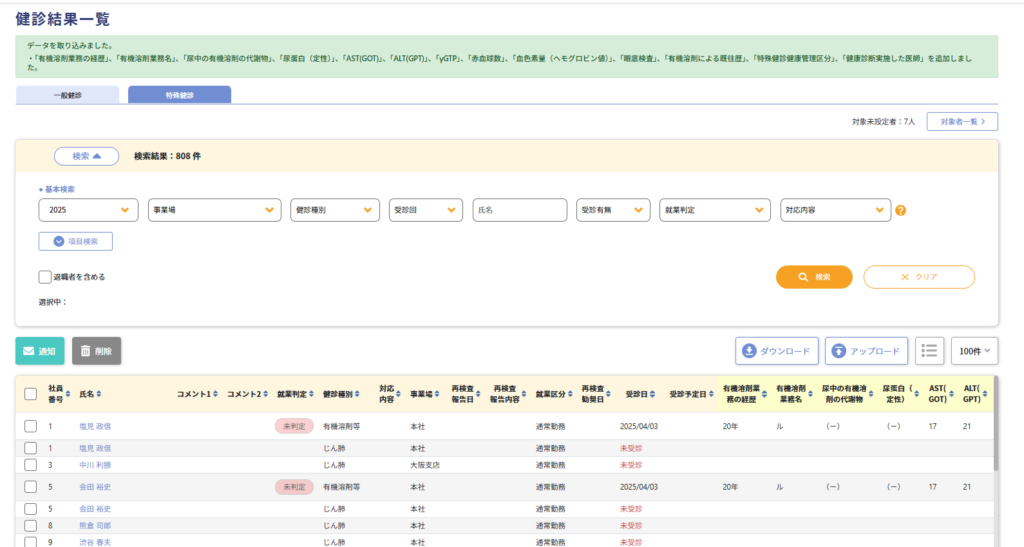Open the 対応内容 filter dropdown

(x=835, y=210)
